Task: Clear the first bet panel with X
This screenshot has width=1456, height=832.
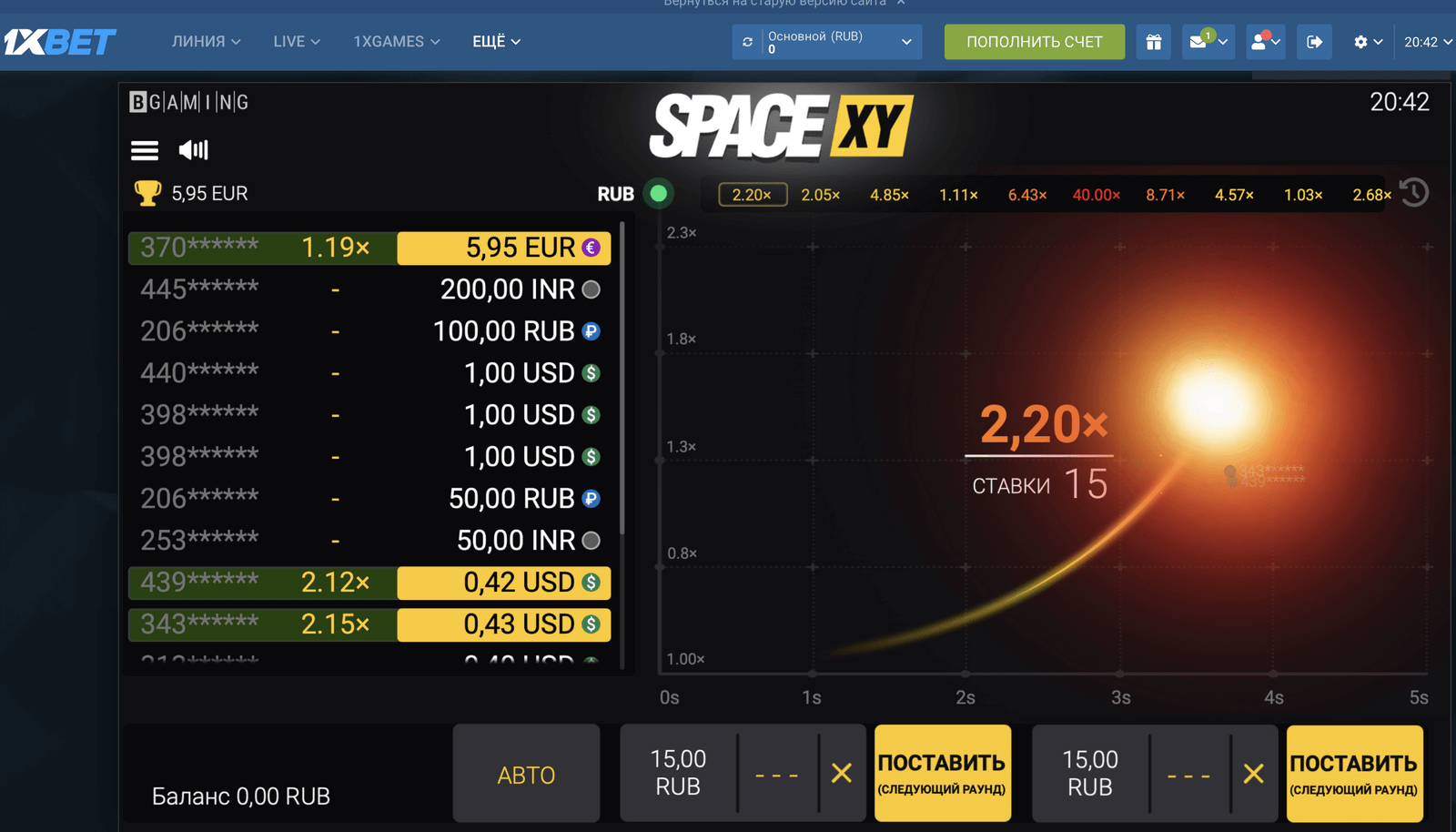Action: [x=842, y=773]
